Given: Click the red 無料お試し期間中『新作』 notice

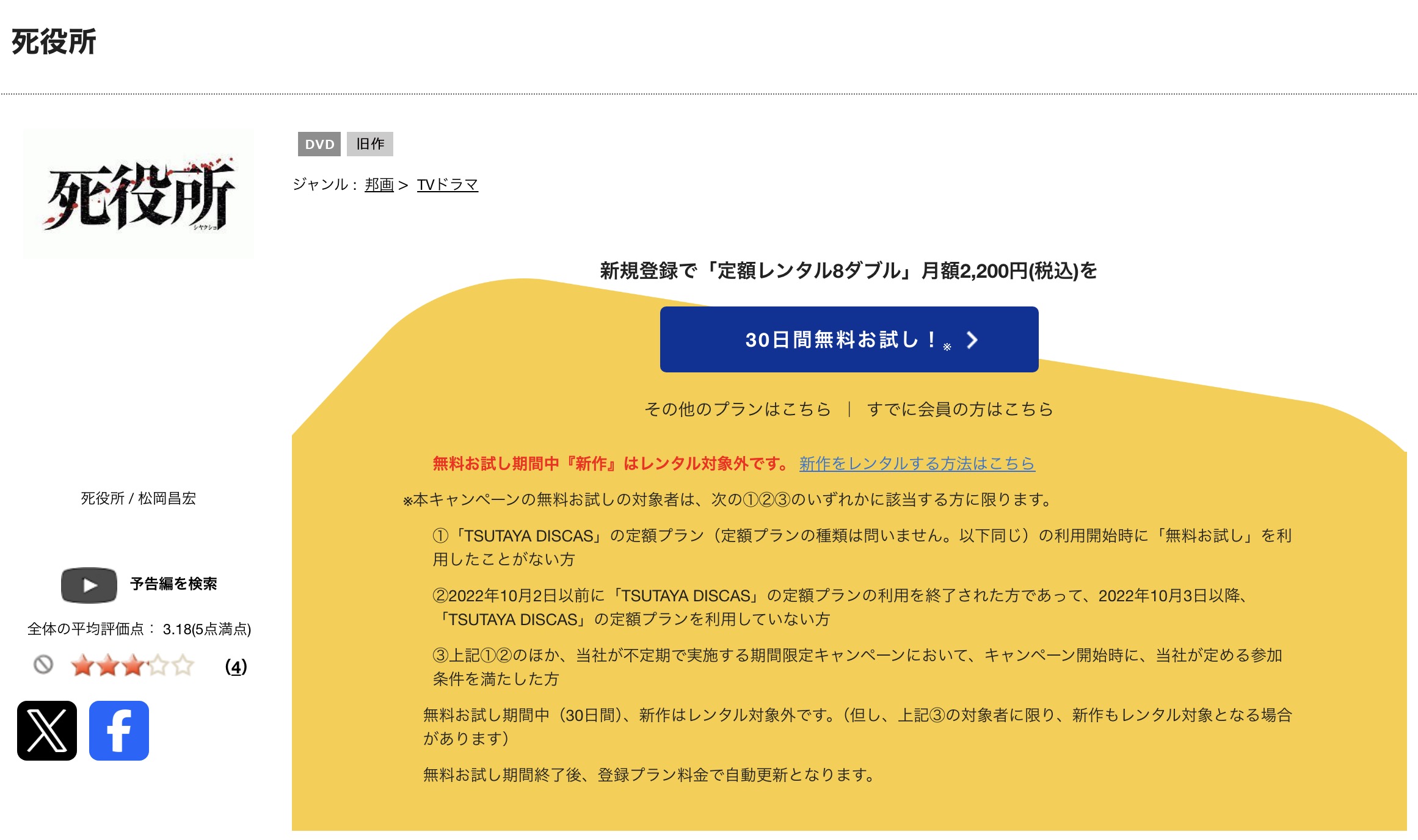Looking at the screenshot, I should [611, 463].
